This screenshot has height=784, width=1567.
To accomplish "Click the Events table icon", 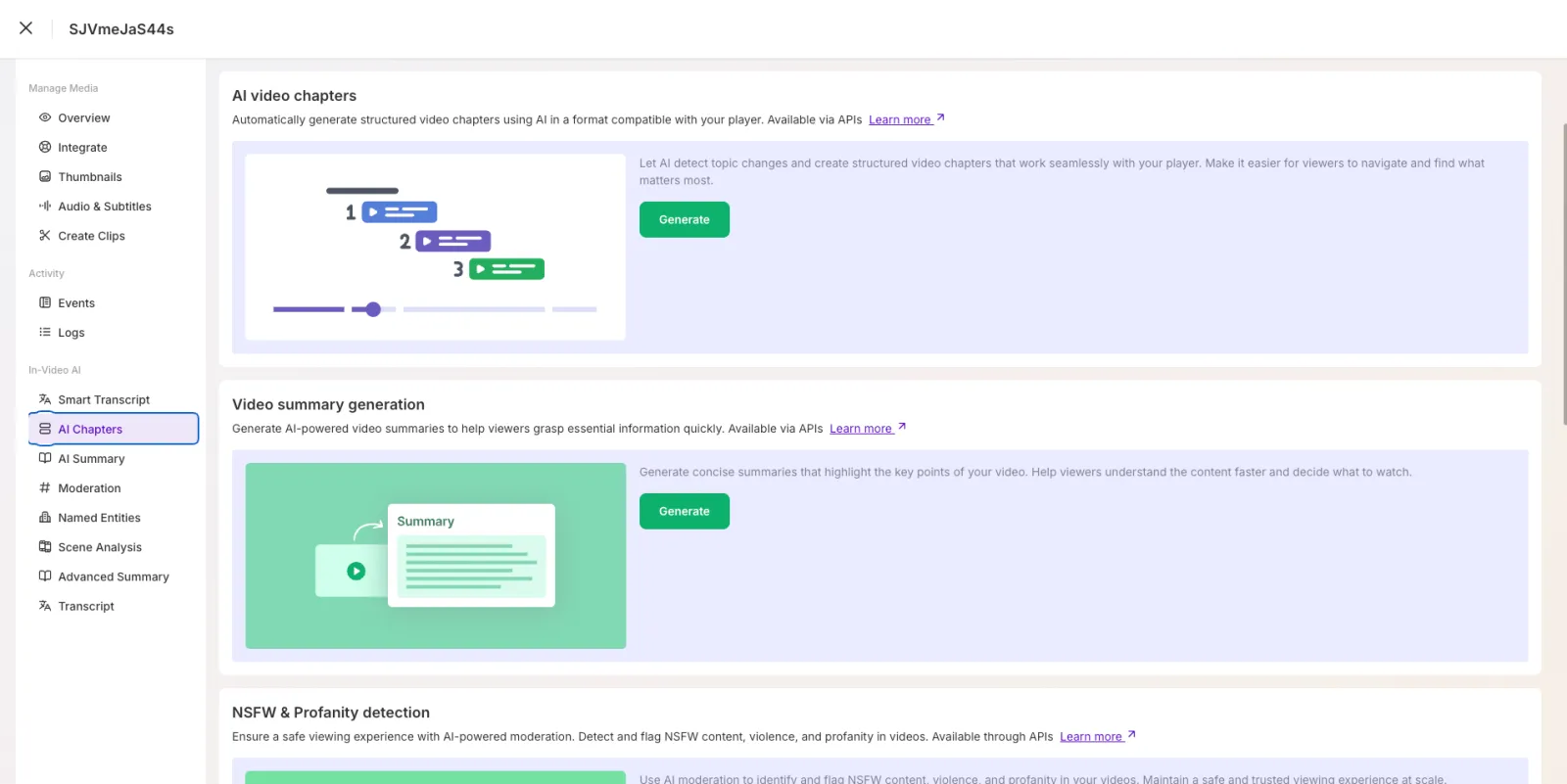I will pos(45,302).
